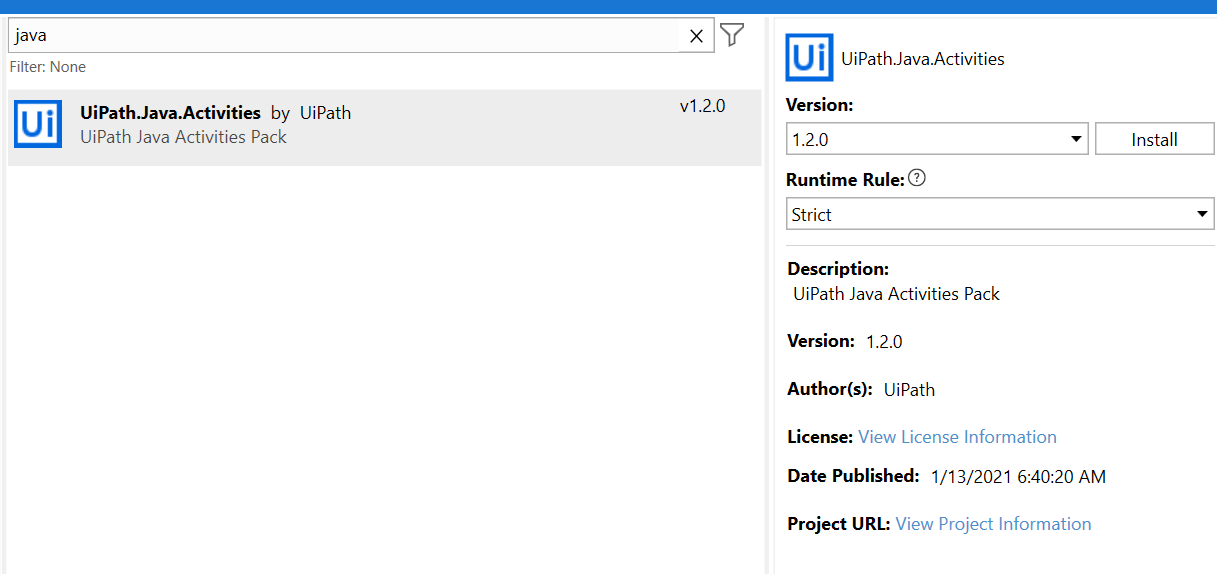Open the filter funnel icon
The image size is (1217, 574).
[x=733, y=35]
